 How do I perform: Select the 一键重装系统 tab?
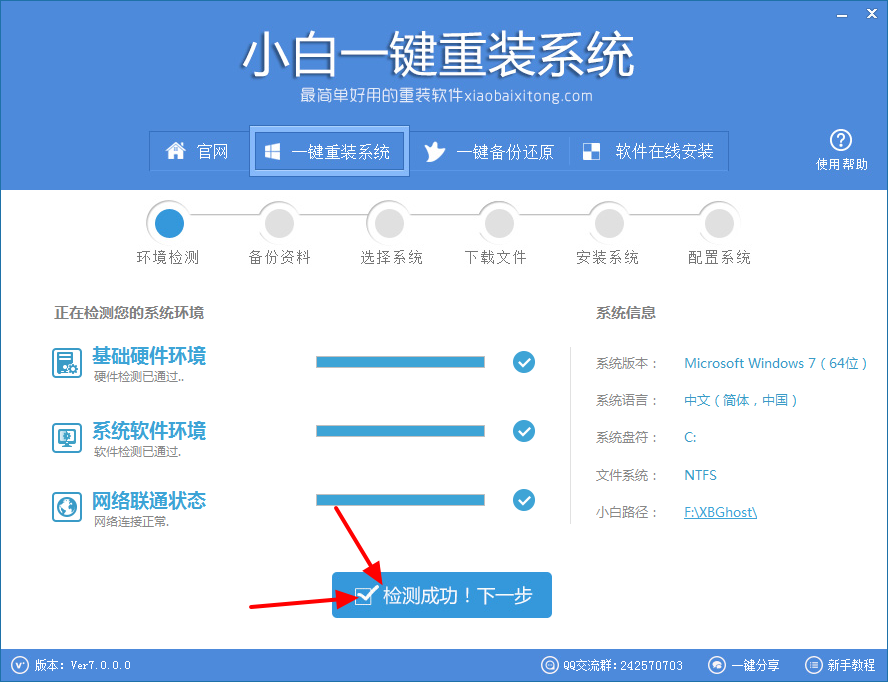(x=329, y=151)
